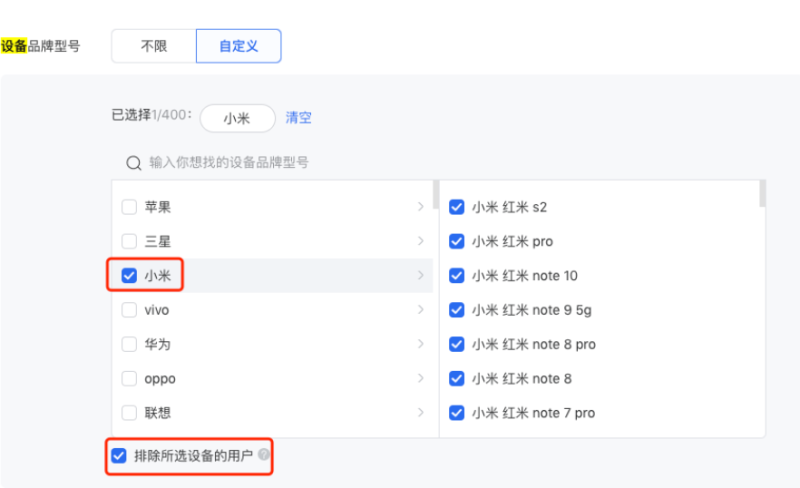This screenshot has width=800, height=488.
Task: Expand the 苹果 row chevron
Action: 421,207
